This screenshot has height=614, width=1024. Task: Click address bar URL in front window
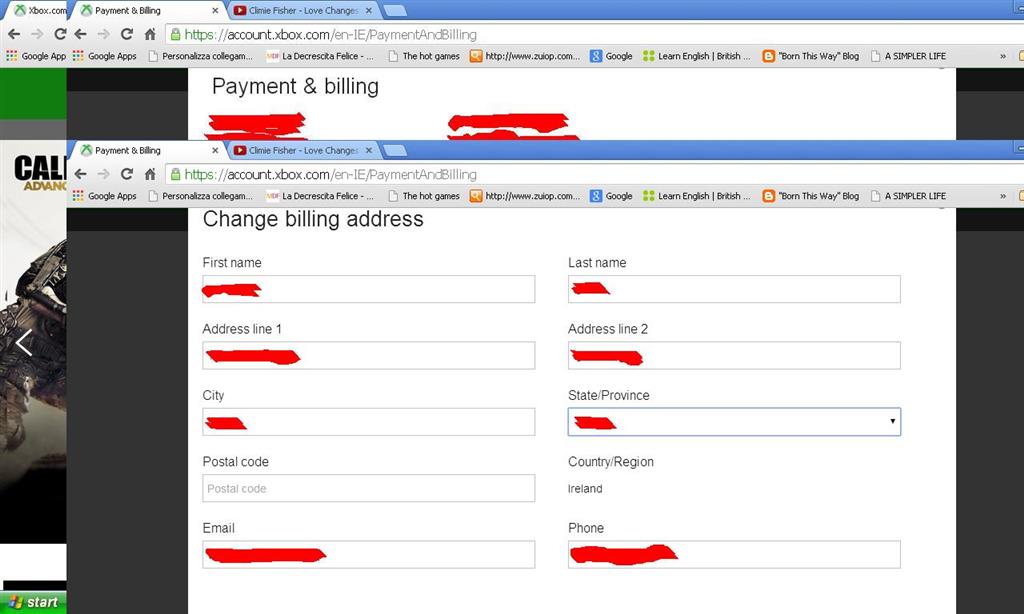(x=330, y=174)
